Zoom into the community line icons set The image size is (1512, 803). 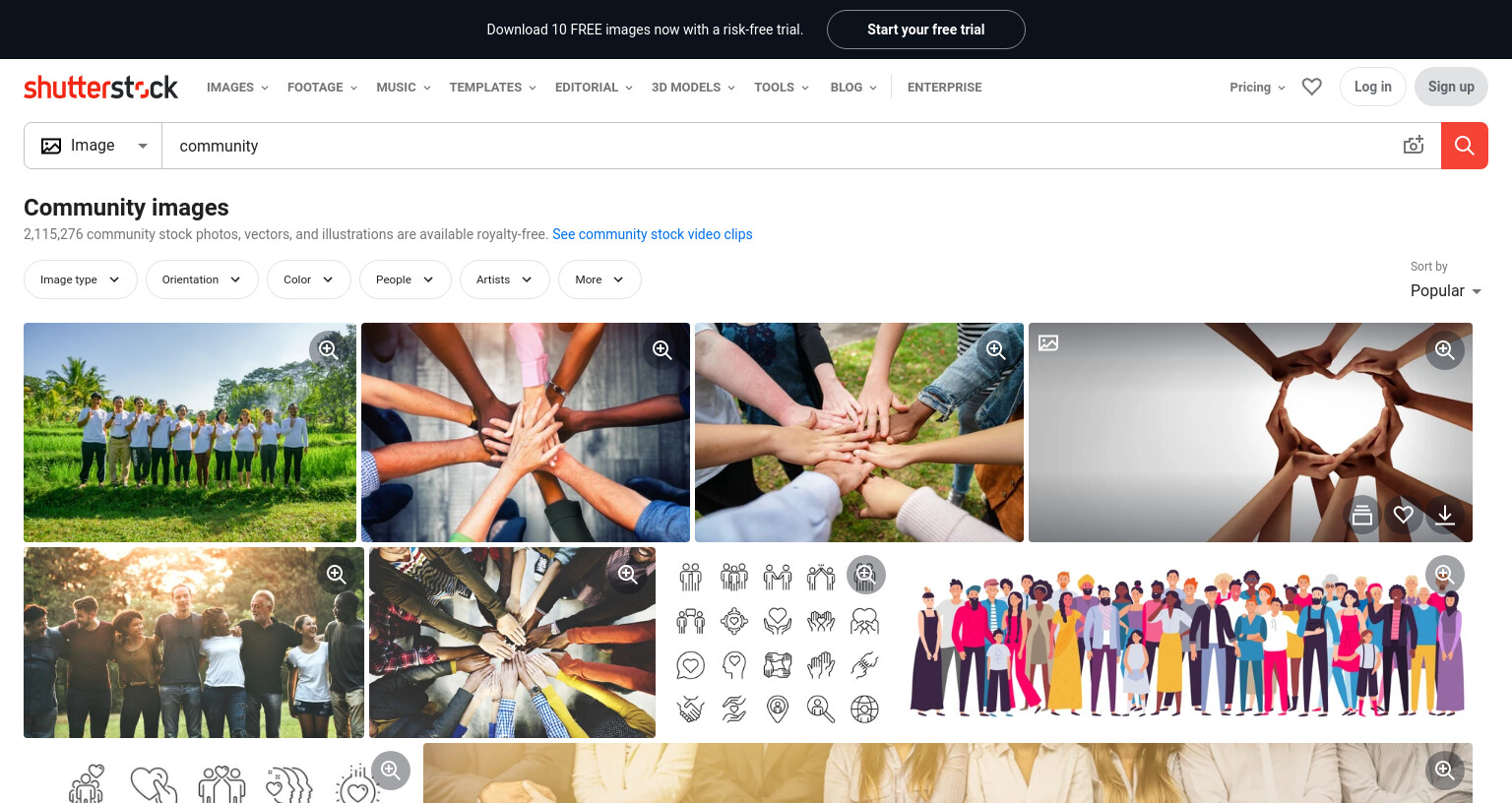pyautogui.click(x=865, y=575)
